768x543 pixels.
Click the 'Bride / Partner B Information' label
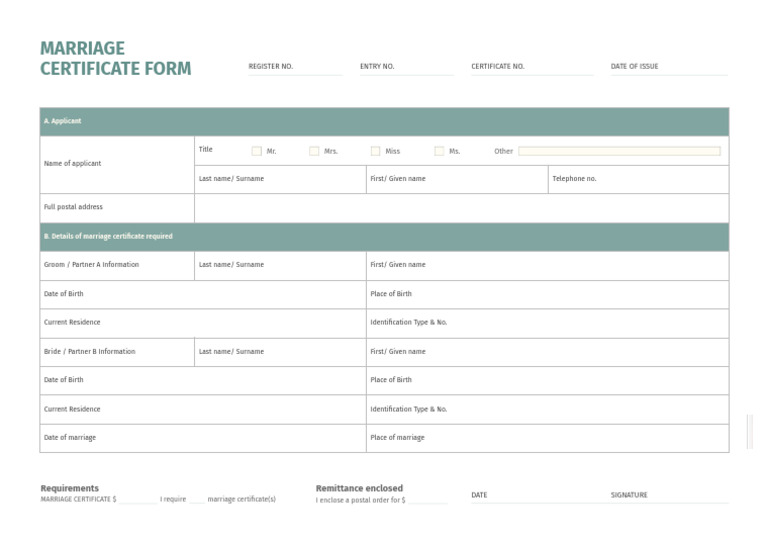90,352
